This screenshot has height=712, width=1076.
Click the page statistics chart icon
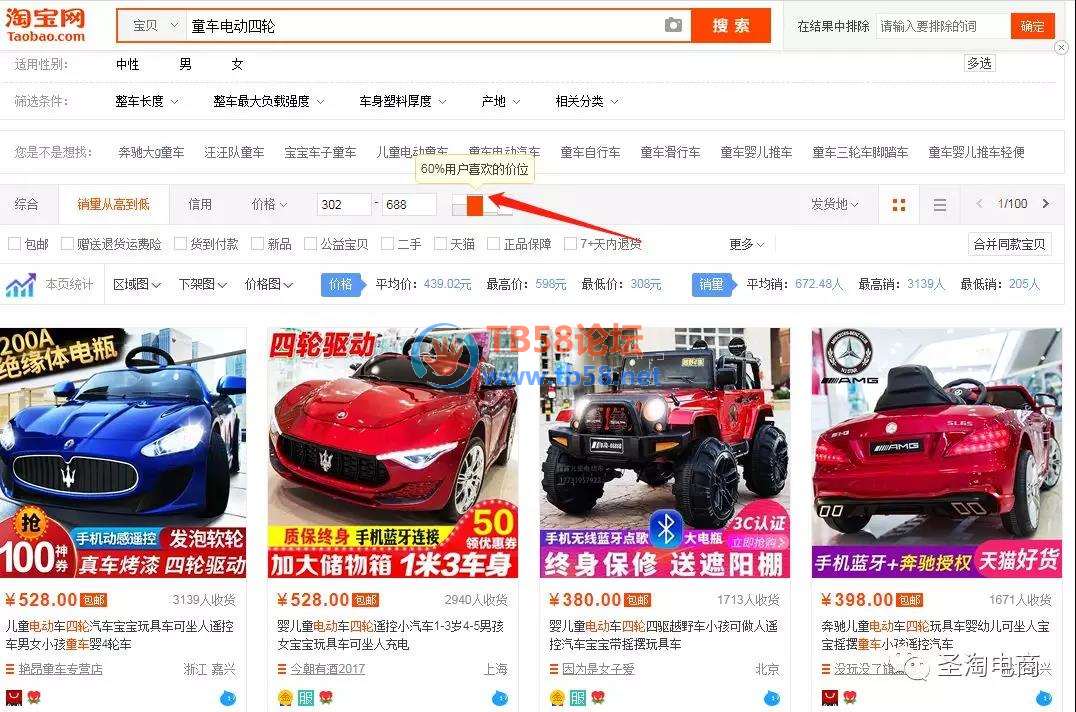coord(20,285)
